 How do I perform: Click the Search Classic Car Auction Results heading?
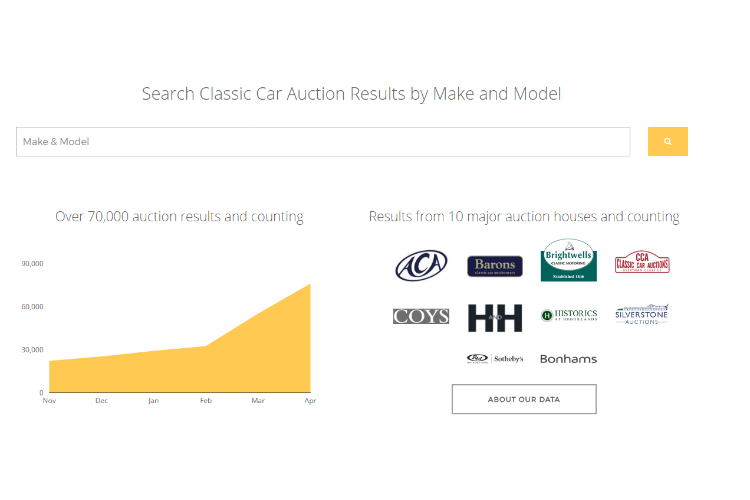tap(352, 94)
